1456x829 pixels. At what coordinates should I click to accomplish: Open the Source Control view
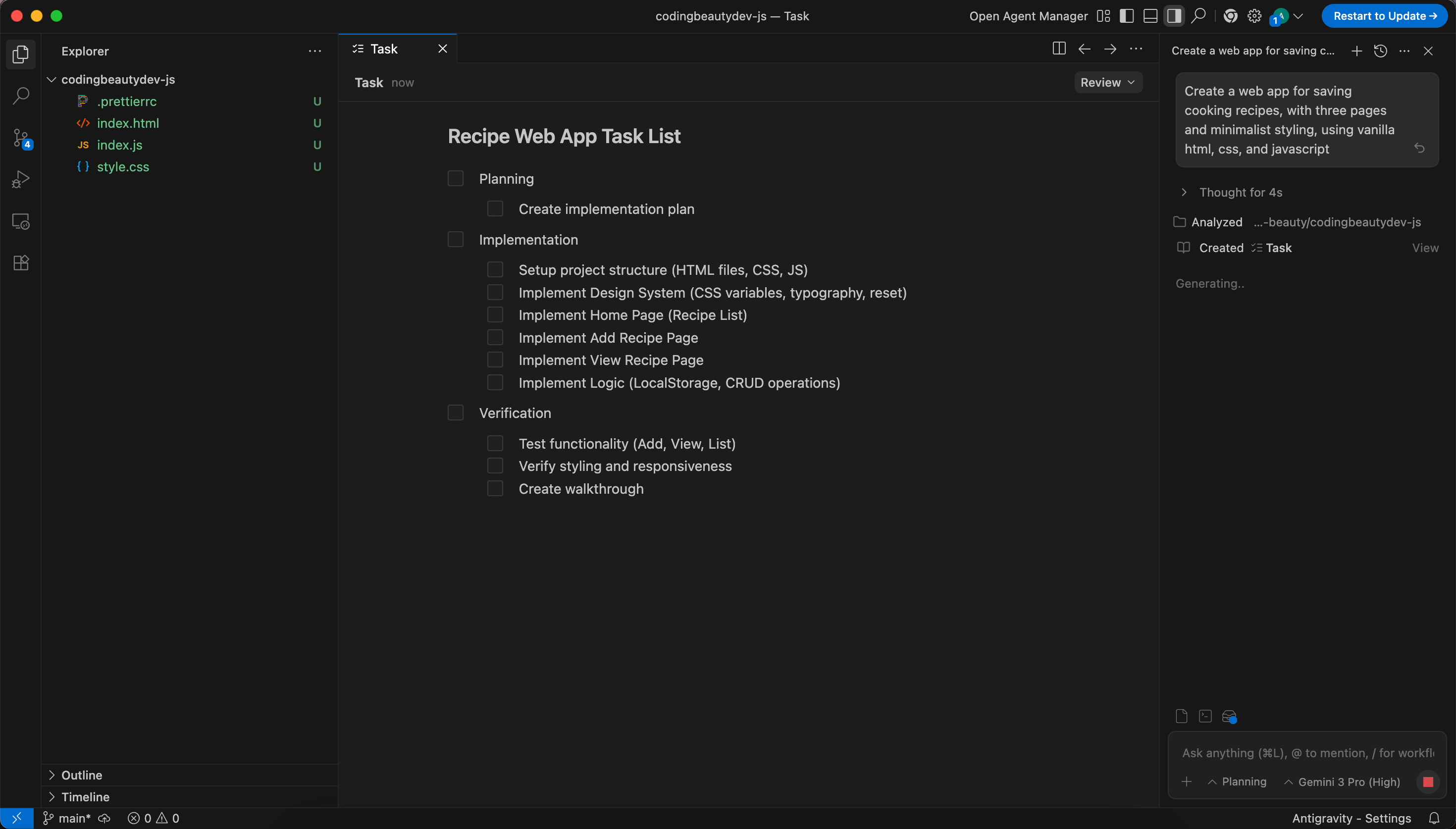point(20,138)
